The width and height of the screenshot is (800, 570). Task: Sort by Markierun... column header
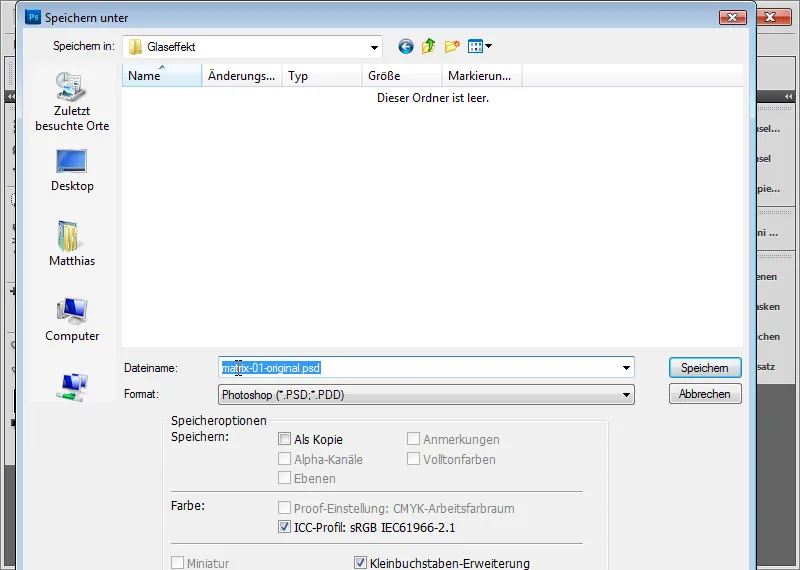pos(482,76)
